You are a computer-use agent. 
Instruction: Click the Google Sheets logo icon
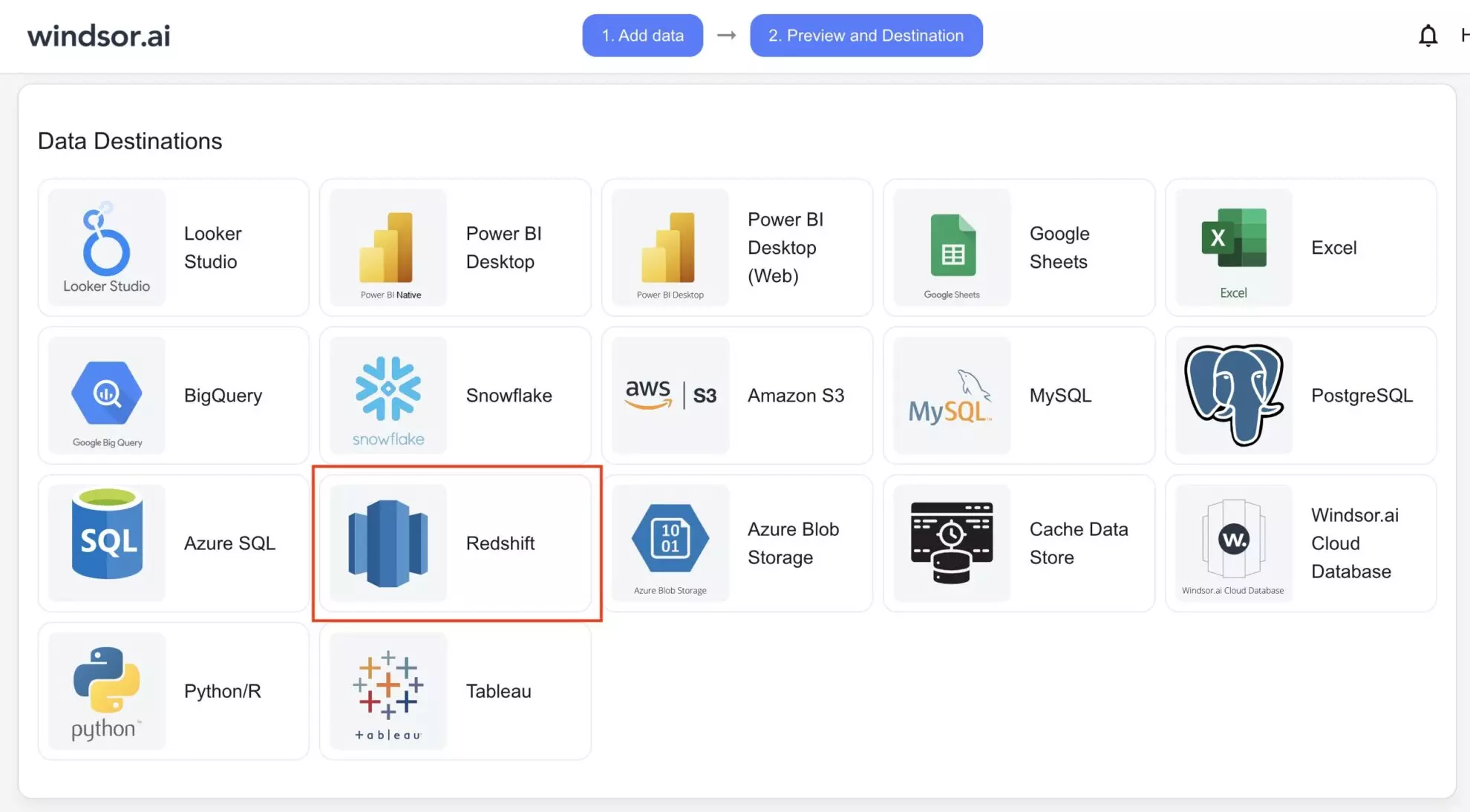(x=952, y=247)
